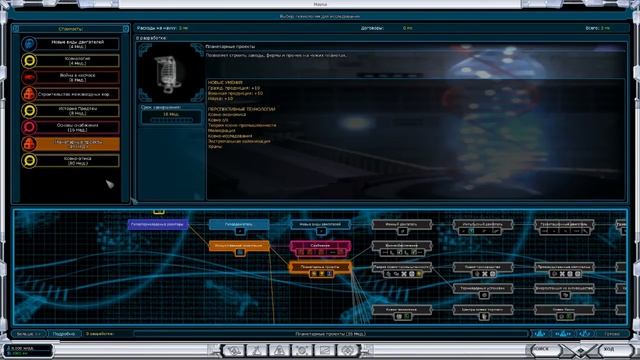This screenshot has height=360, width=640.
Task: Select the magenta Снабжение node in tech tree
Action: tap(320, 246)
